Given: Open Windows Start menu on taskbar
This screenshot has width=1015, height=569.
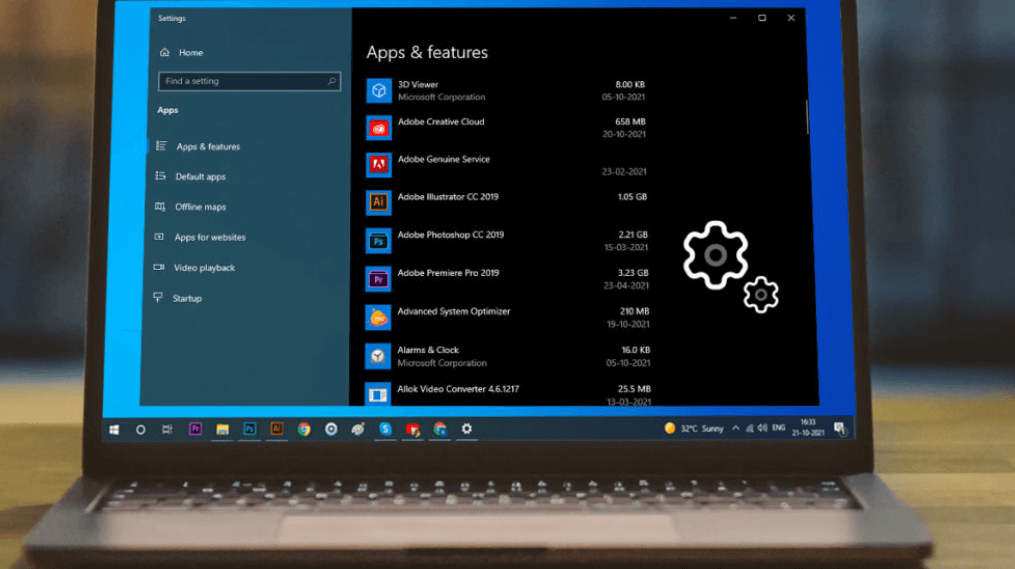Looking at the screenshot, I should point(114,429).
